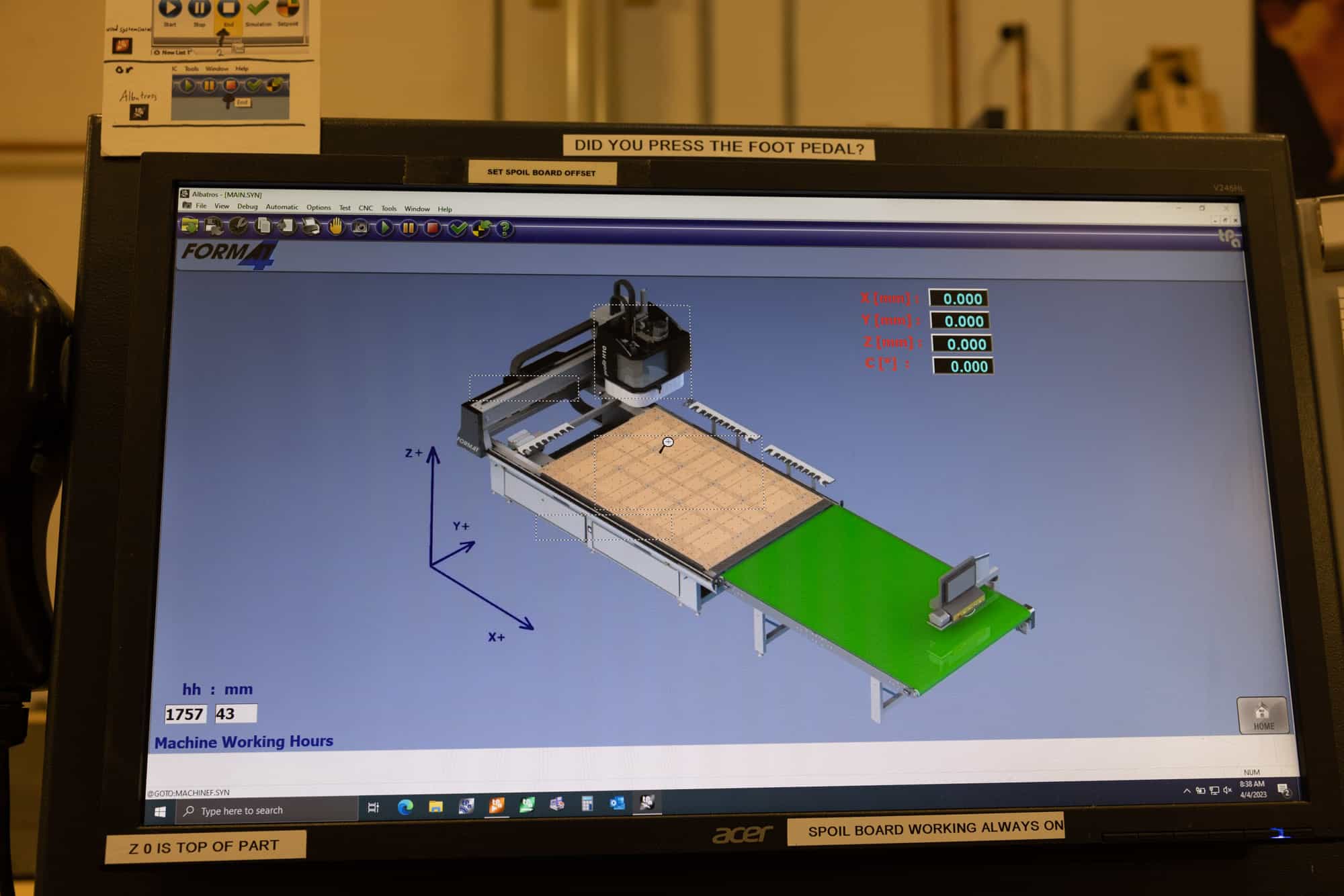Click the X [mm] value field
Viewport: 1344px width, 896px height.
[959, 298]
